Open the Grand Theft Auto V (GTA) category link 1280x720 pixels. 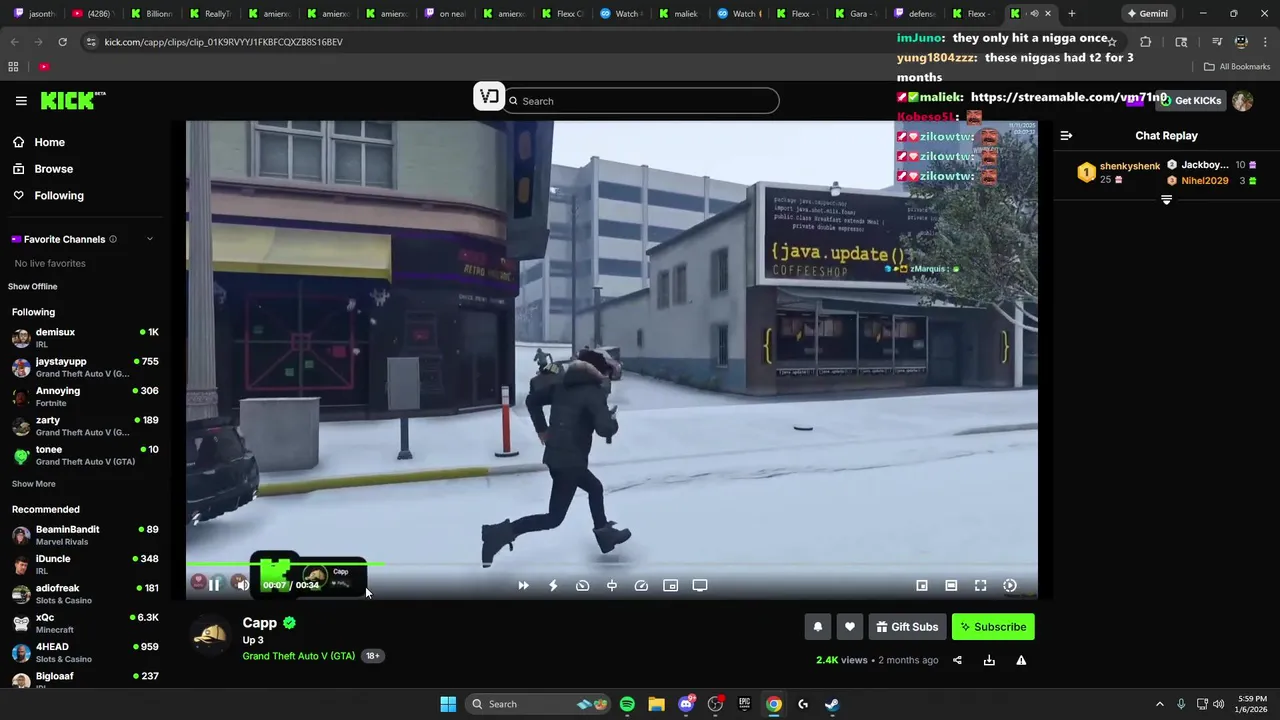pyautogui.click(x=298, y=656)
